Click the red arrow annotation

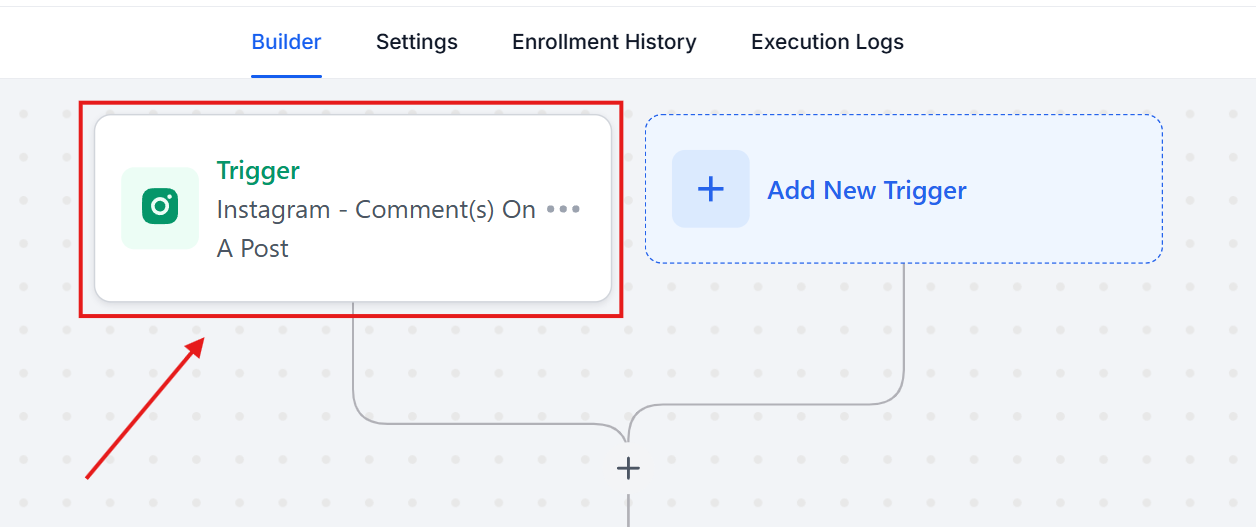tap(146, 408)
